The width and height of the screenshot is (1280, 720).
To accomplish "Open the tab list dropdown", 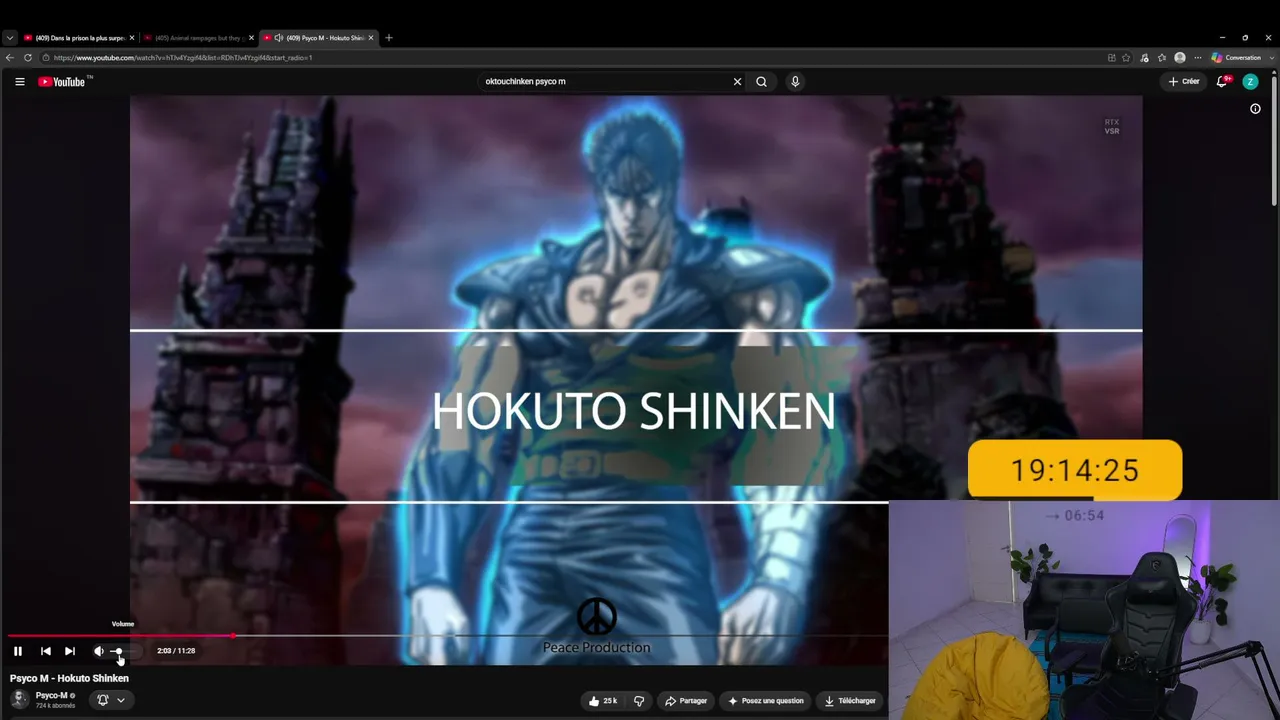I will (10, 38).
